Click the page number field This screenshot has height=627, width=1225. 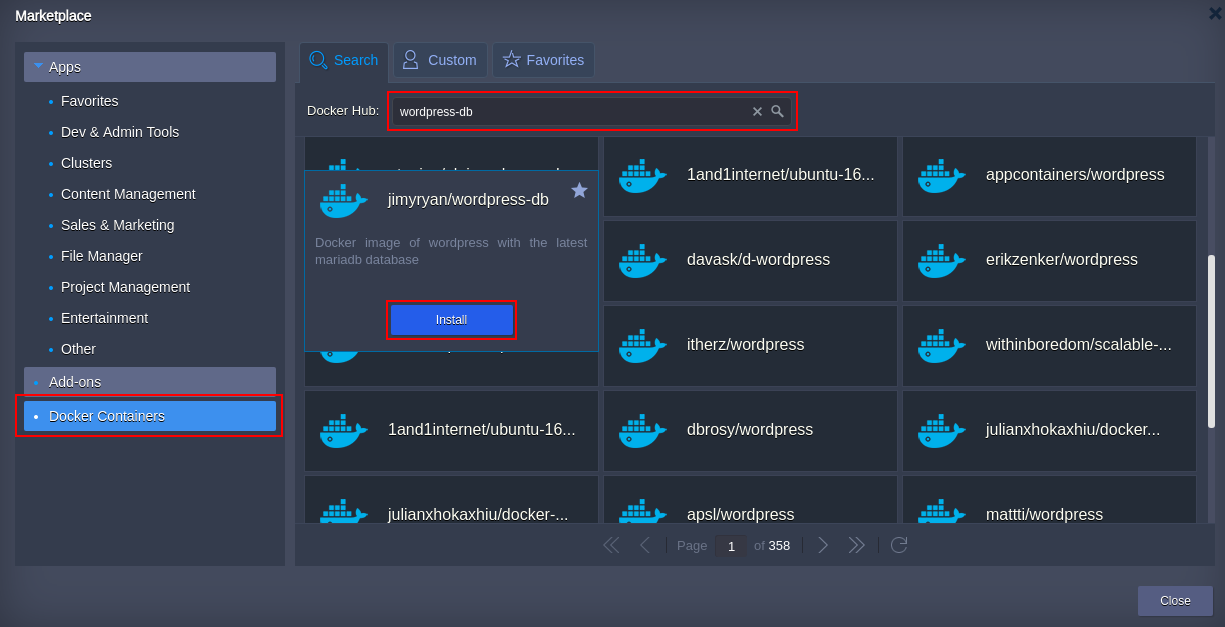pyautogui.click(x=731, y=546)
